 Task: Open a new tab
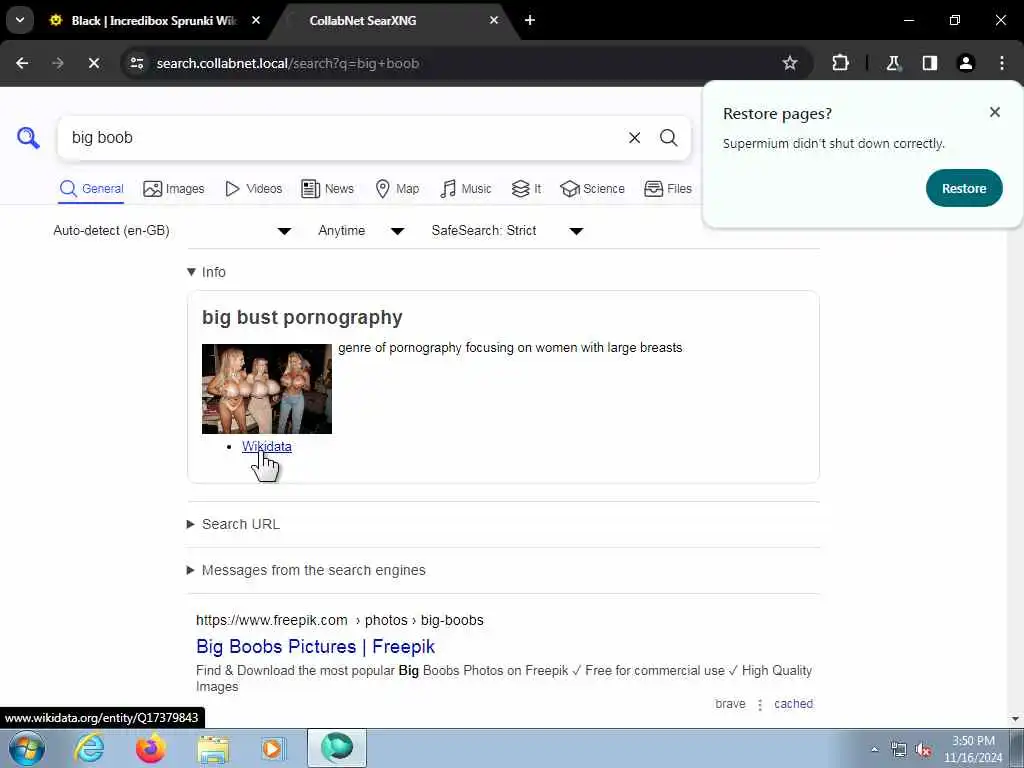pyautogui.click(x=530, y=20)
